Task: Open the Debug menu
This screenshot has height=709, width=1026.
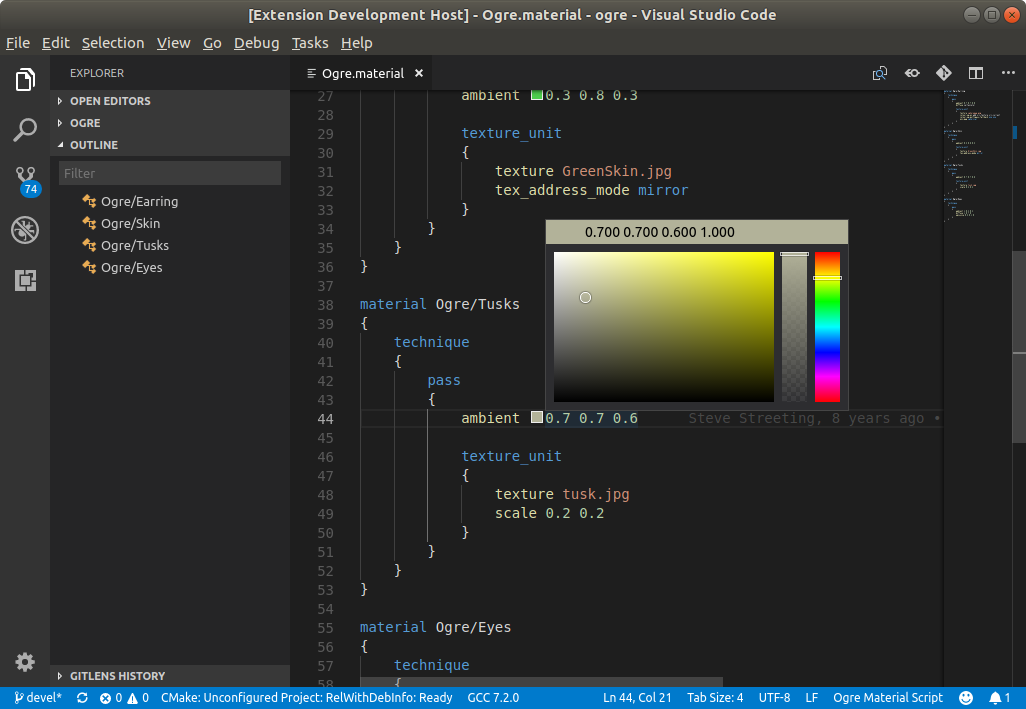Action: click(x=256, y=43)
